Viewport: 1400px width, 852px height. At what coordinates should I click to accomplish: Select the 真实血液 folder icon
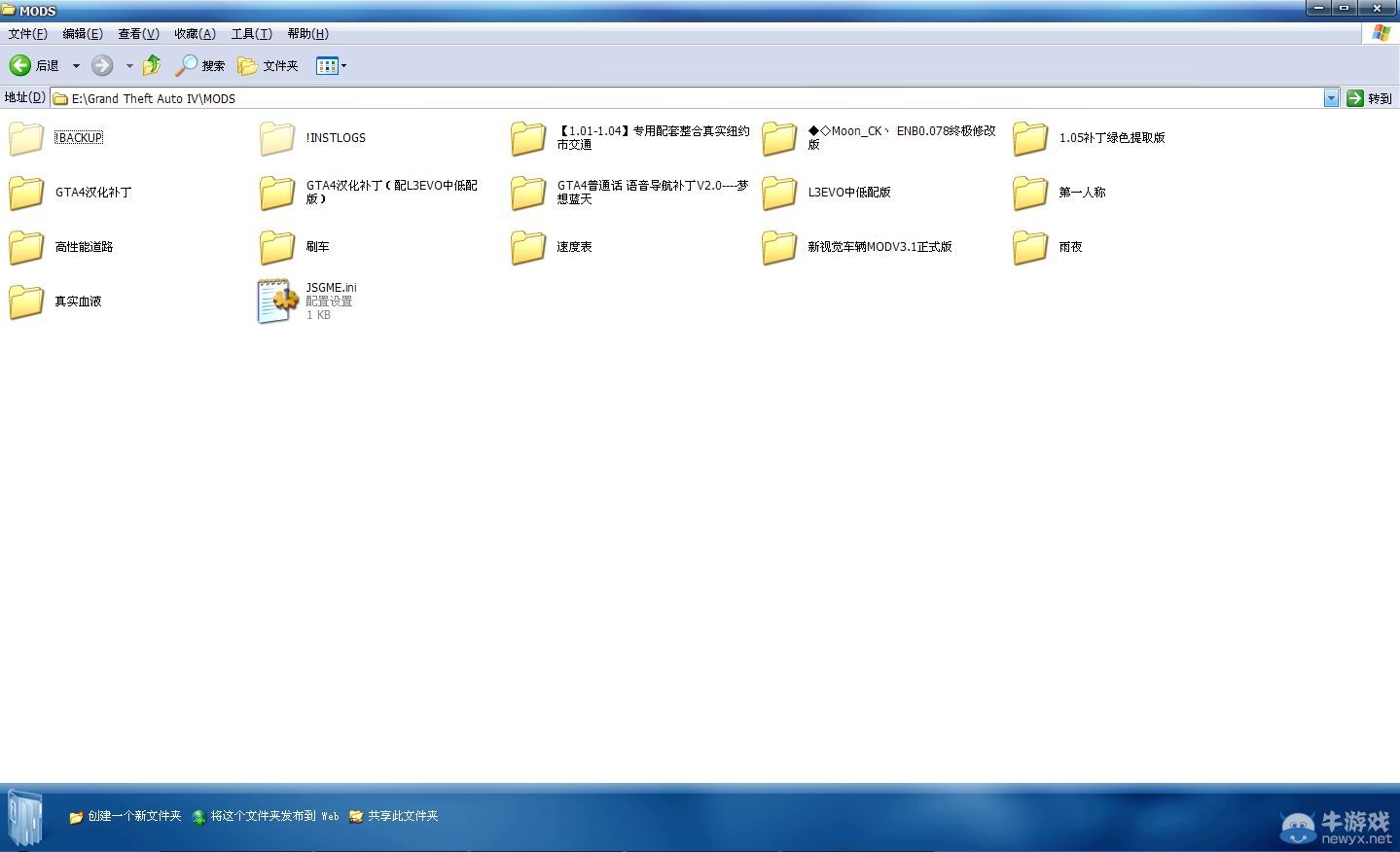26,302
